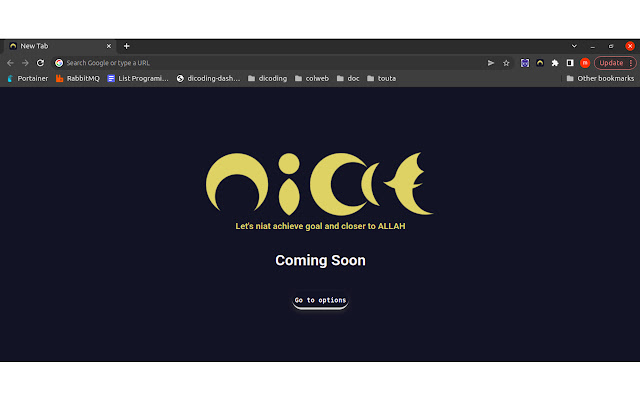Open the List Programi... bookmark
640x400 pixels.
coord(138,78)
